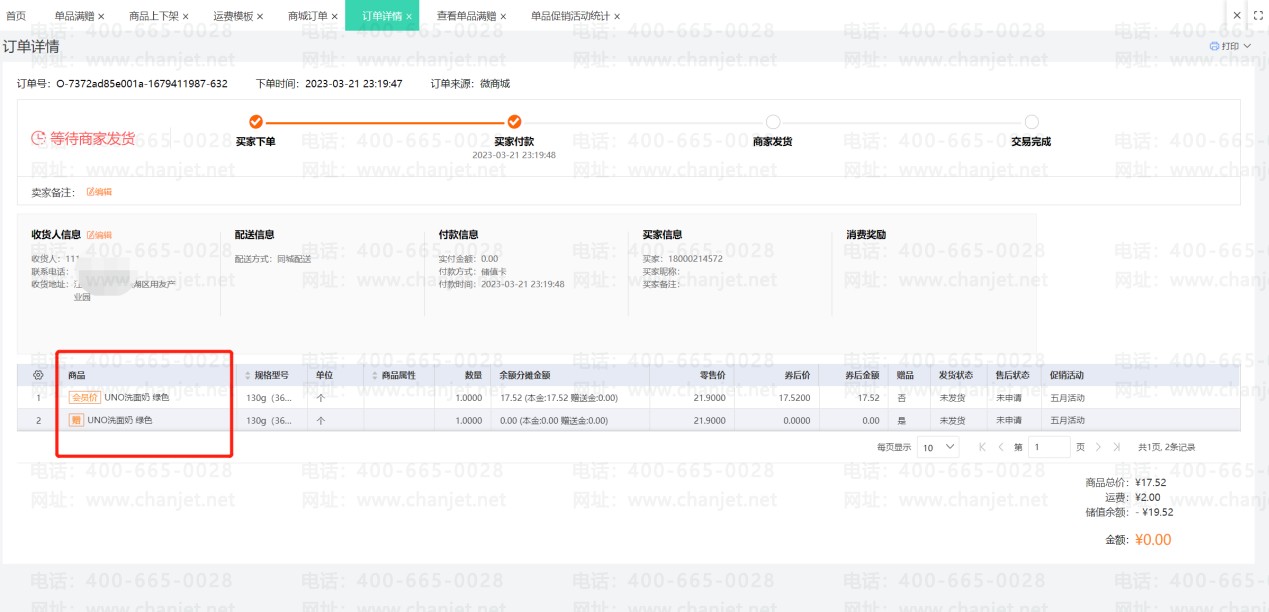Click the 金额 ¥0.00 total

click(x=1152, y=540)
